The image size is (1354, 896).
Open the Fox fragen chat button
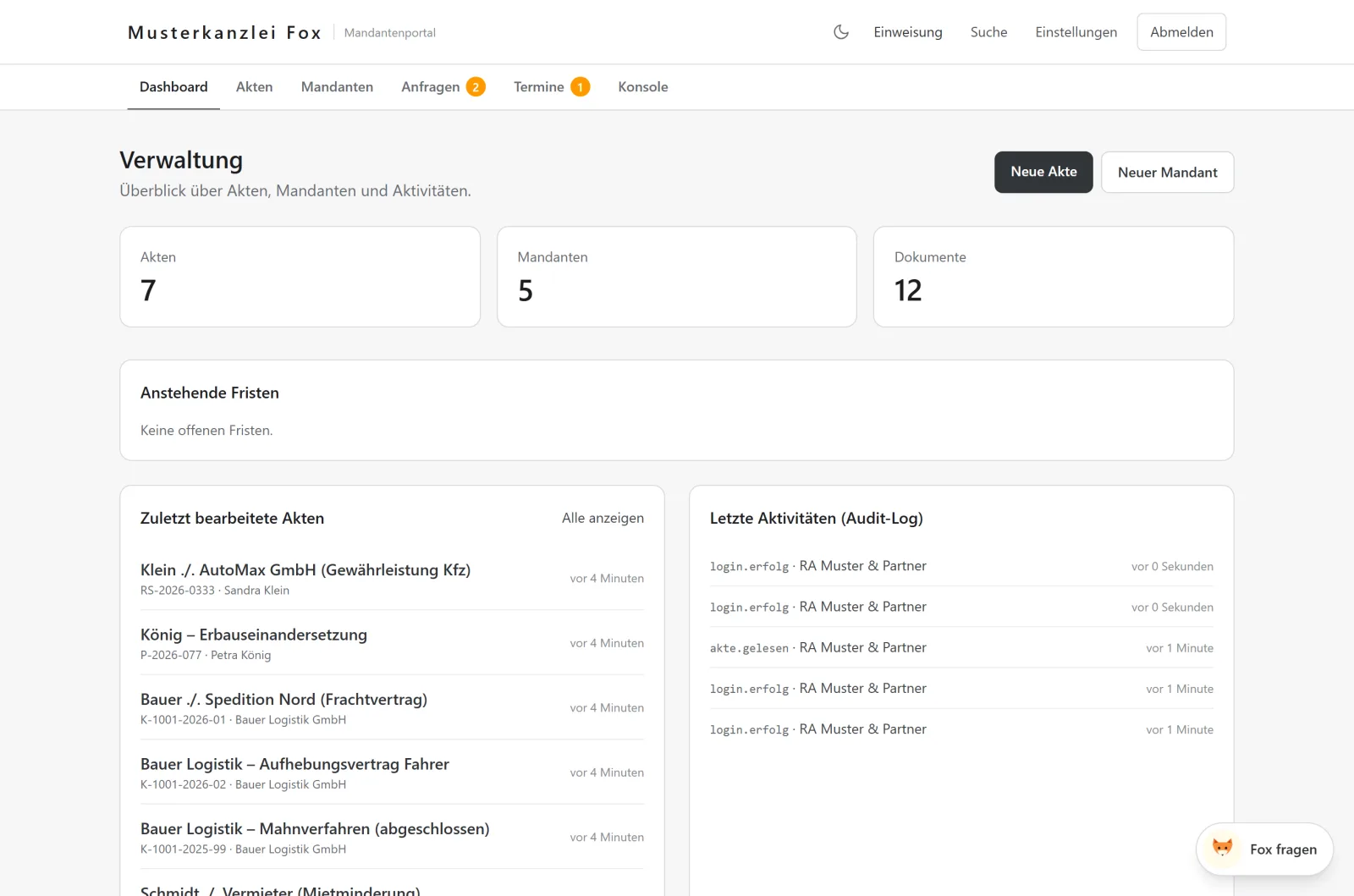(1264, 849)
